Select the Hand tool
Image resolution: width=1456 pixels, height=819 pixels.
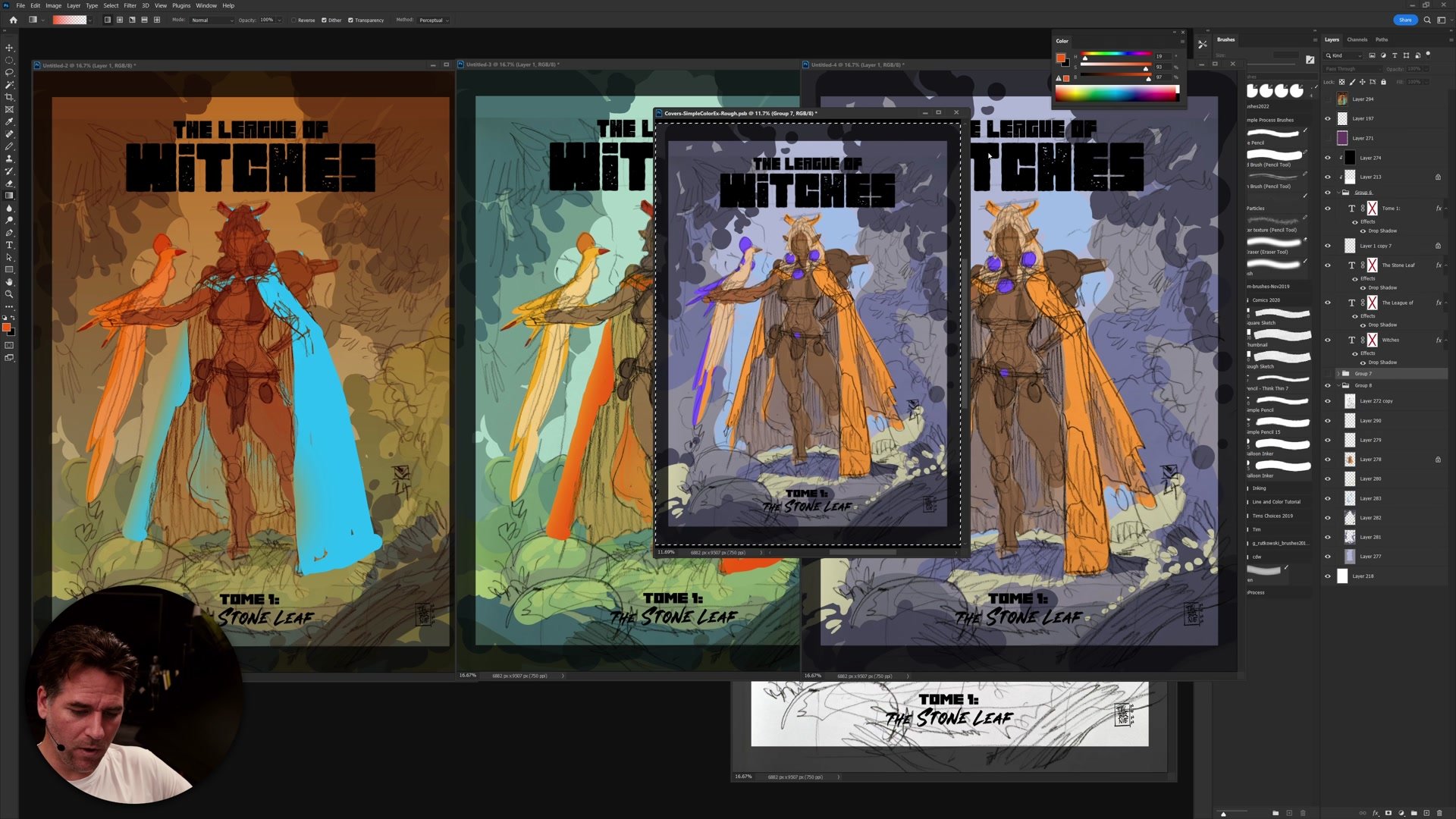coord(9,281)
